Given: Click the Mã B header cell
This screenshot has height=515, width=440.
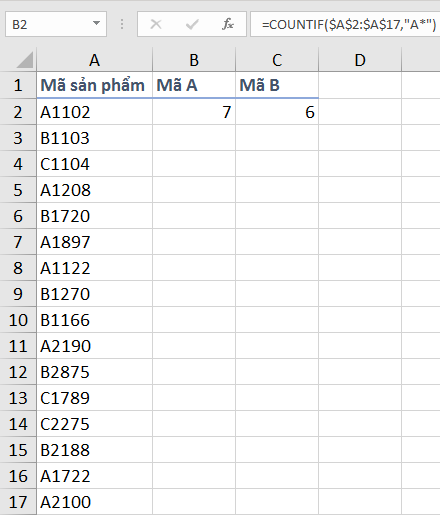Looking at the screenshot, I should (x=277, y=85).
